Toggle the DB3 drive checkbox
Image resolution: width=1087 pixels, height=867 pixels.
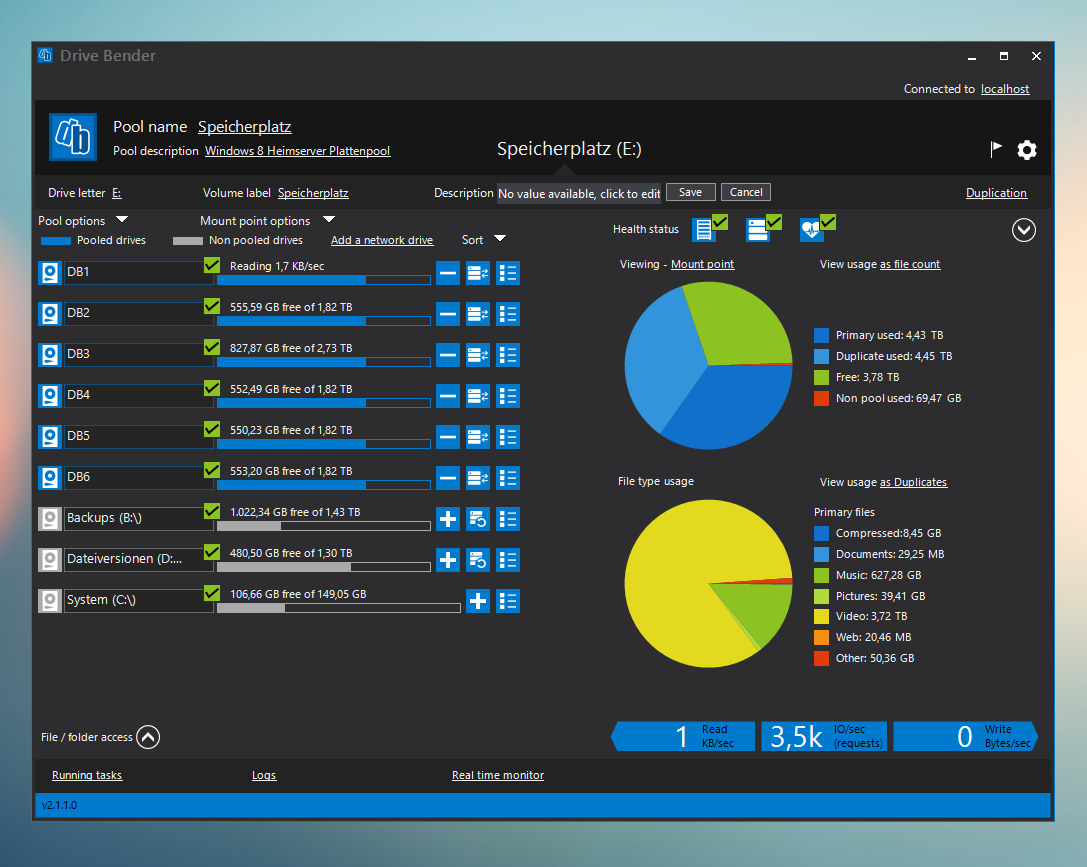point(212,347)
